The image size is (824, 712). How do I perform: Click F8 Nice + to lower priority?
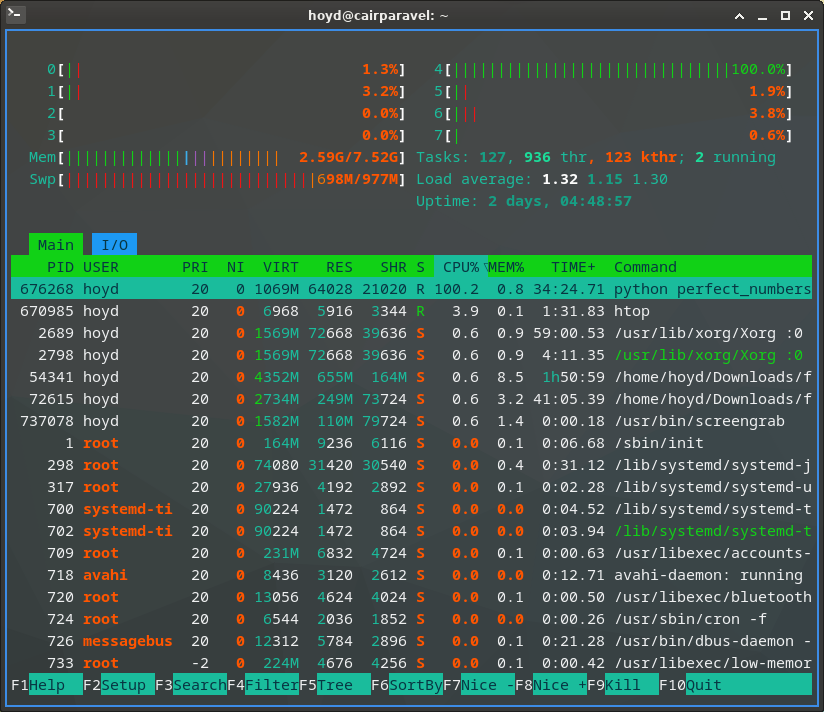coord(550,685)
